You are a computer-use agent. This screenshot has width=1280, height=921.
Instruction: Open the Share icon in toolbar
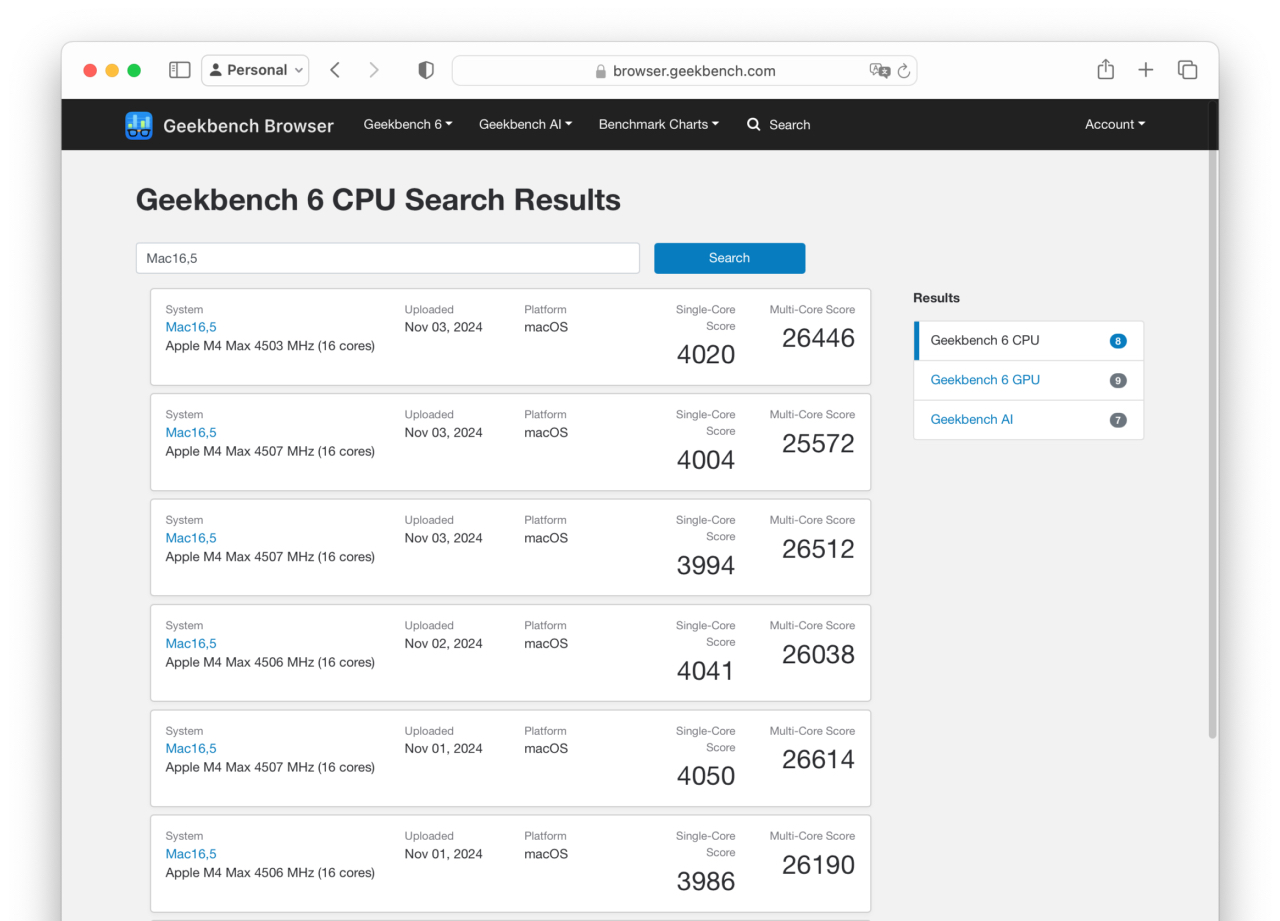tap(1105, 69)
